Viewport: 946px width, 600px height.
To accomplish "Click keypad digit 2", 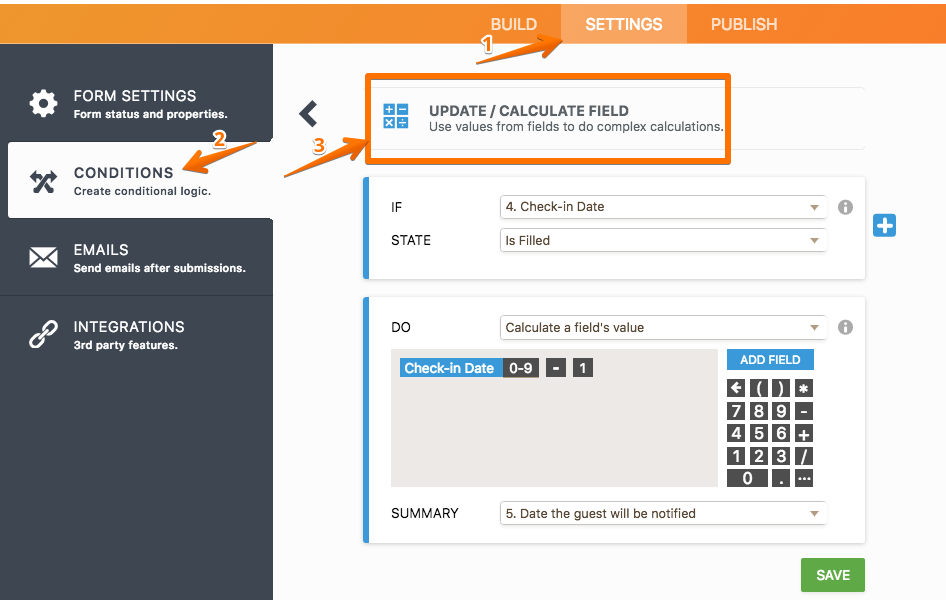I will (758, 456).
